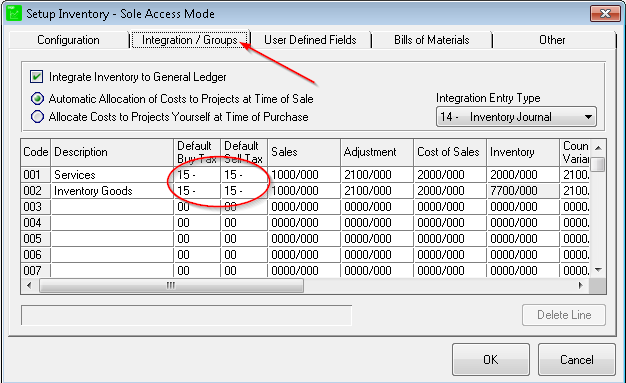Viewport: 626px width, 383px height.
Task: Click code cell 007
Action: pos(36,270)
